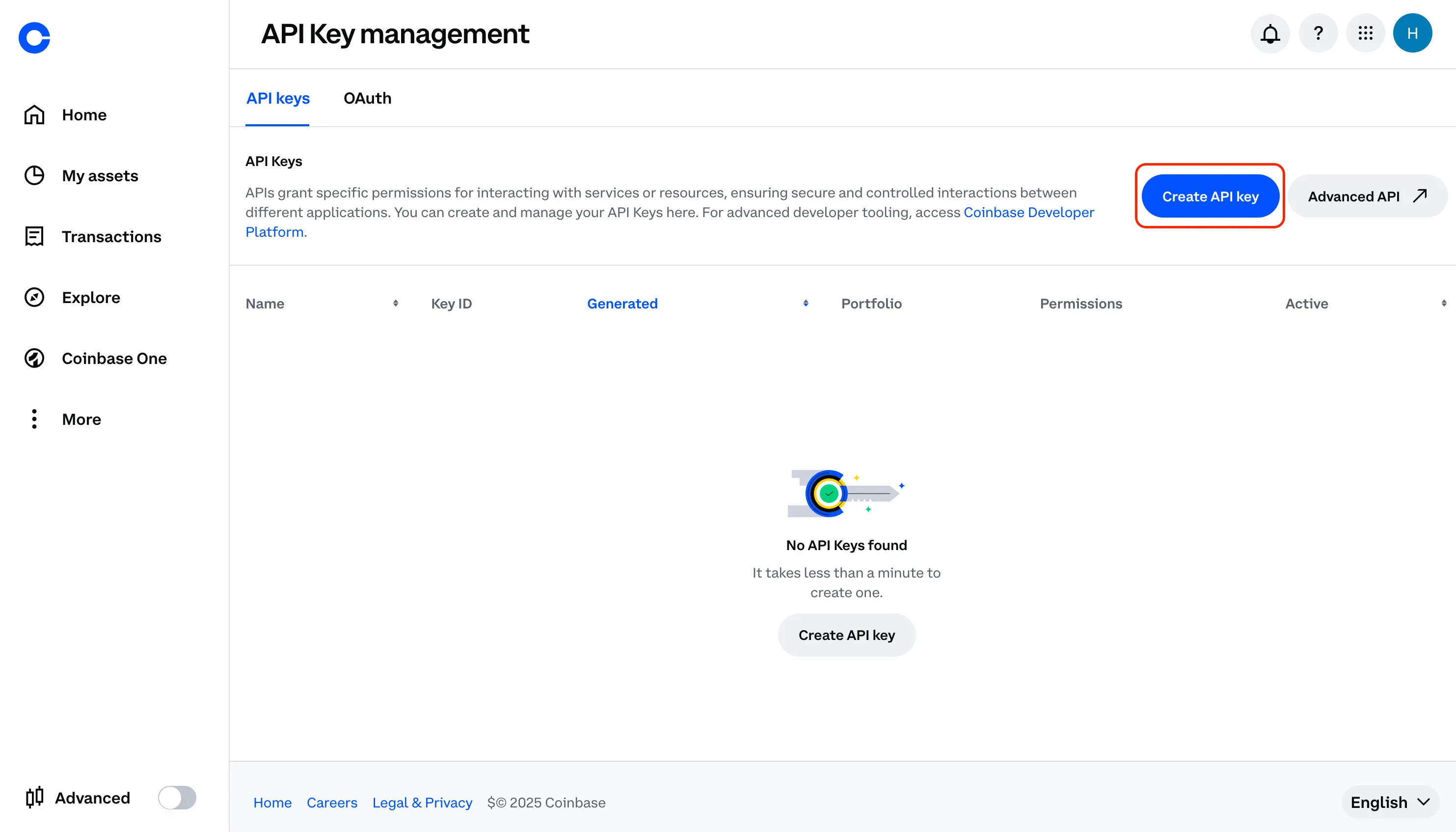This screenshot has height=832, width=1456.
Task: Click the Advanced API button
Action: (1367, 196)
